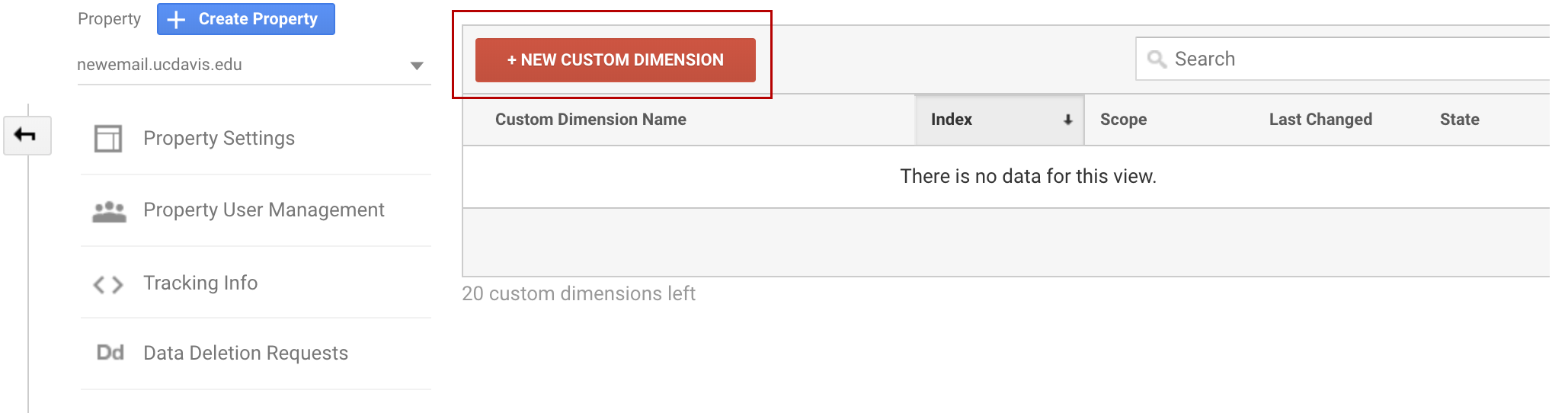
Task: Select Data Deletion Requests
Action: tap(245, 353)
